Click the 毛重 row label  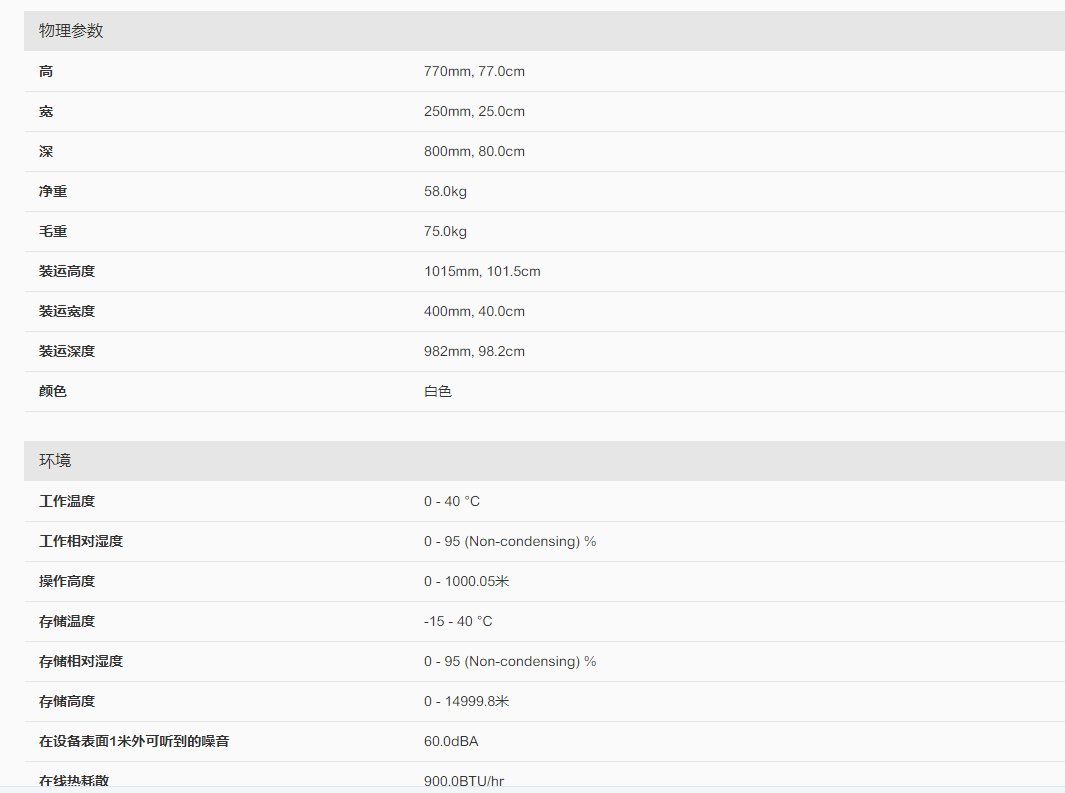[53, 231]
